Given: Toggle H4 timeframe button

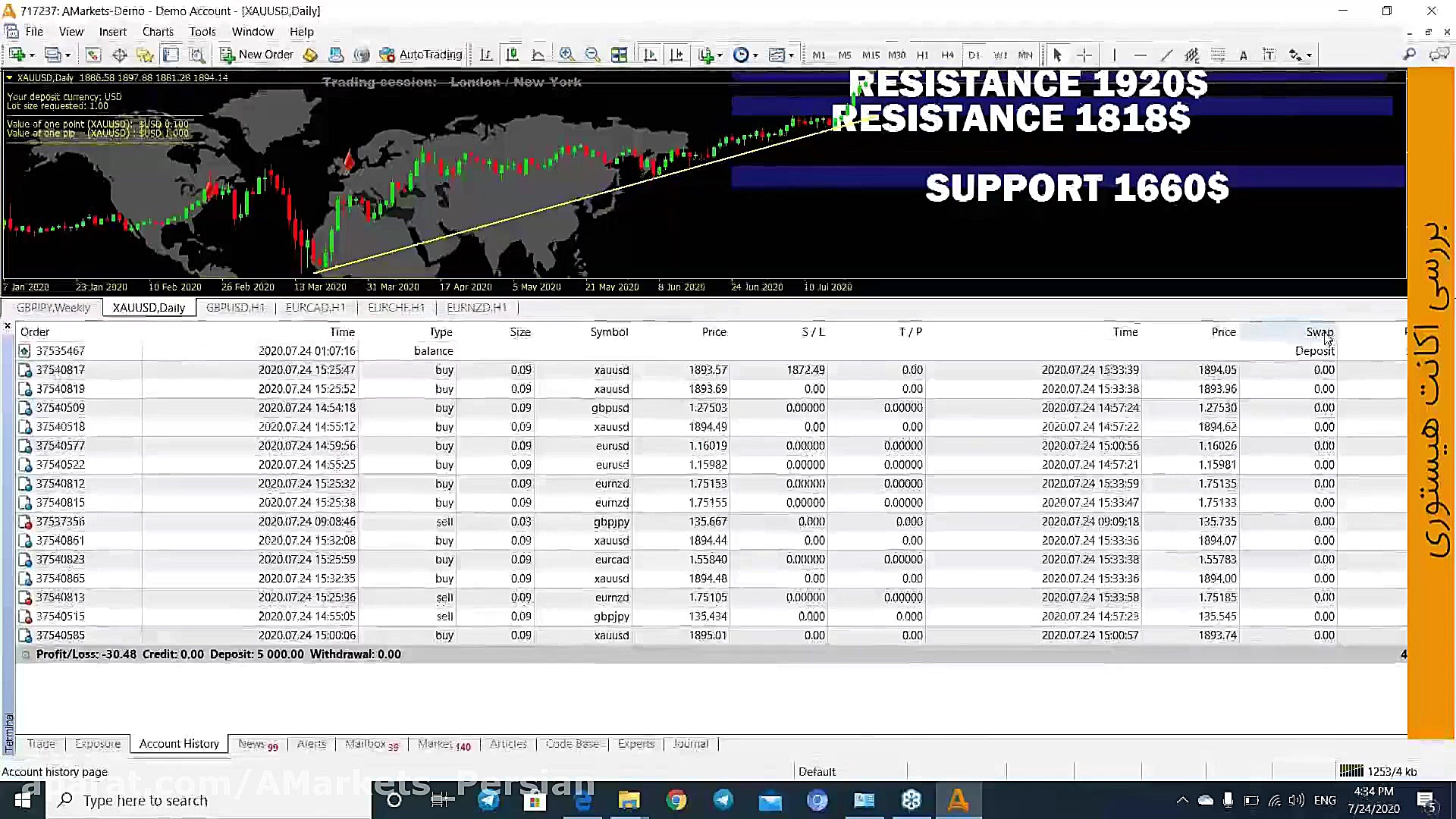Looking at the screenshot, I should pos(947,55).
